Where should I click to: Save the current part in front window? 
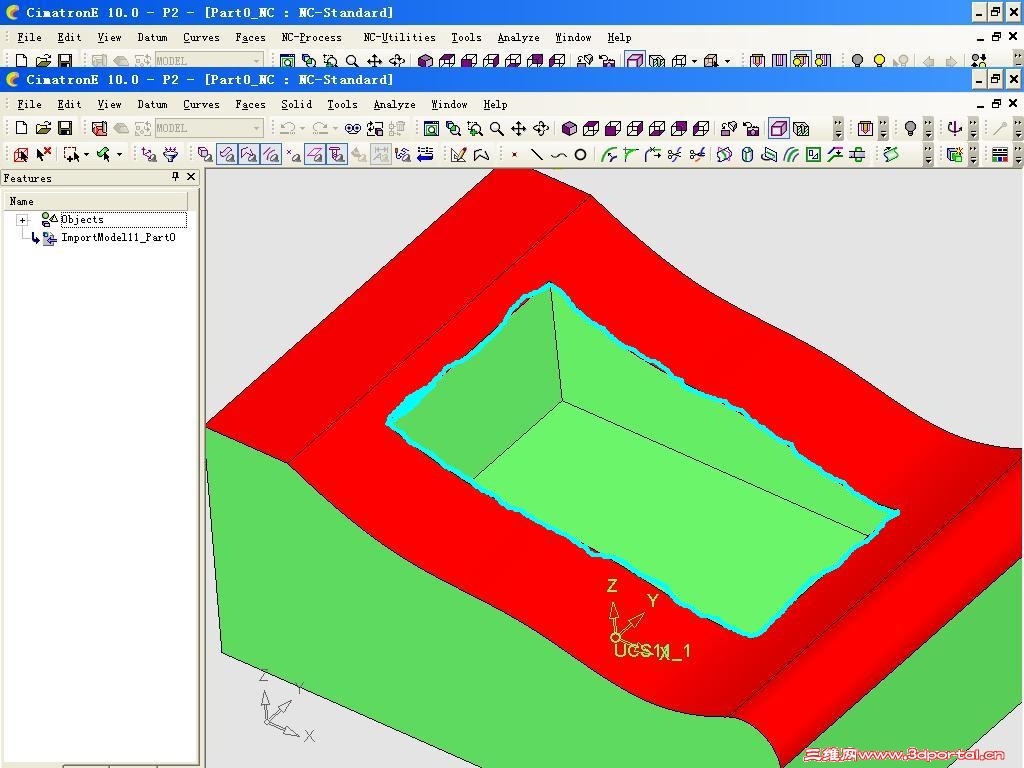coord(65,128)
